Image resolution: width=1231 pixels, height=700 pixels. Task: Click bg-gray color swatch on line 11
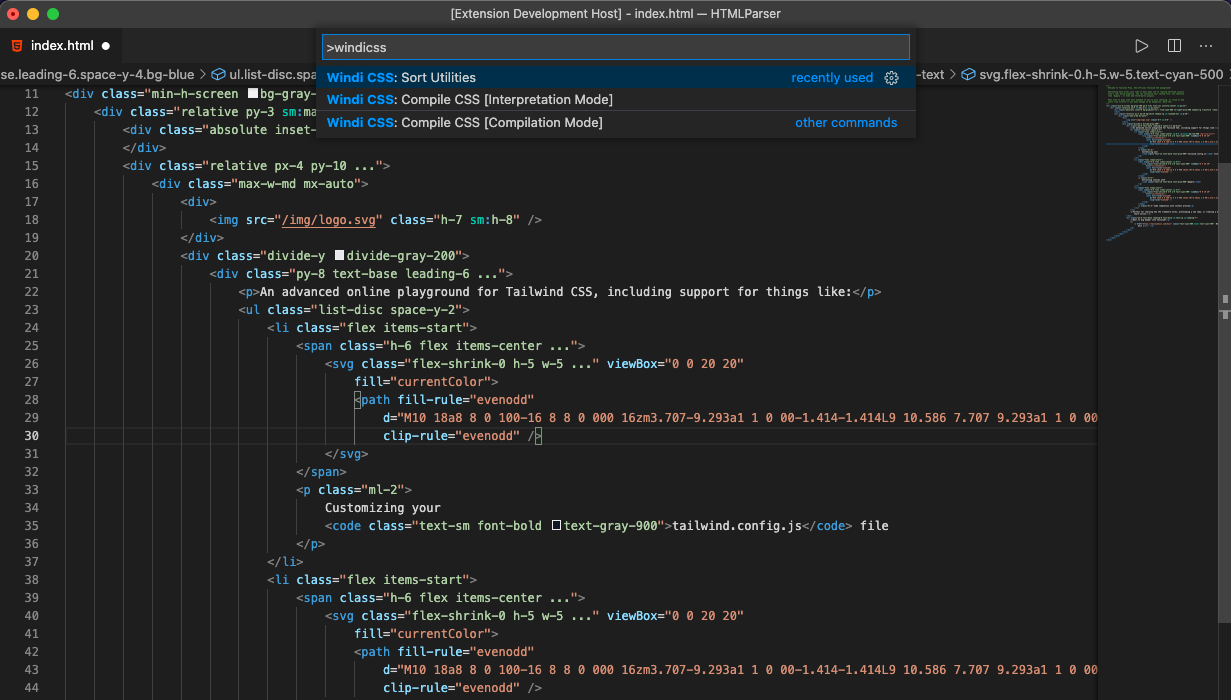click(x=253, y=94)
